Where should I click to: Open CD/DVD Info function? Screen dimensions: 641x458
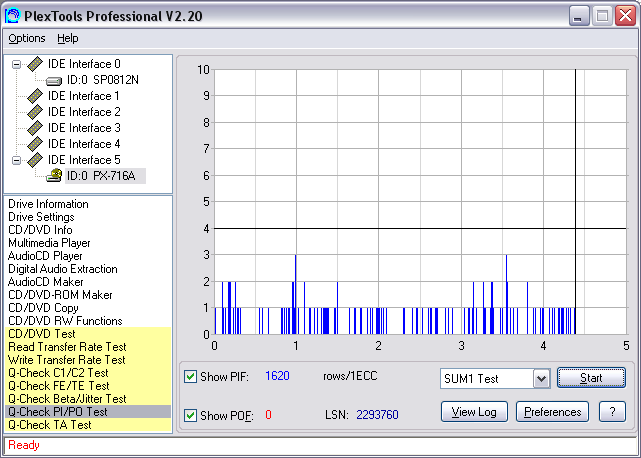(x=40, y=230)
